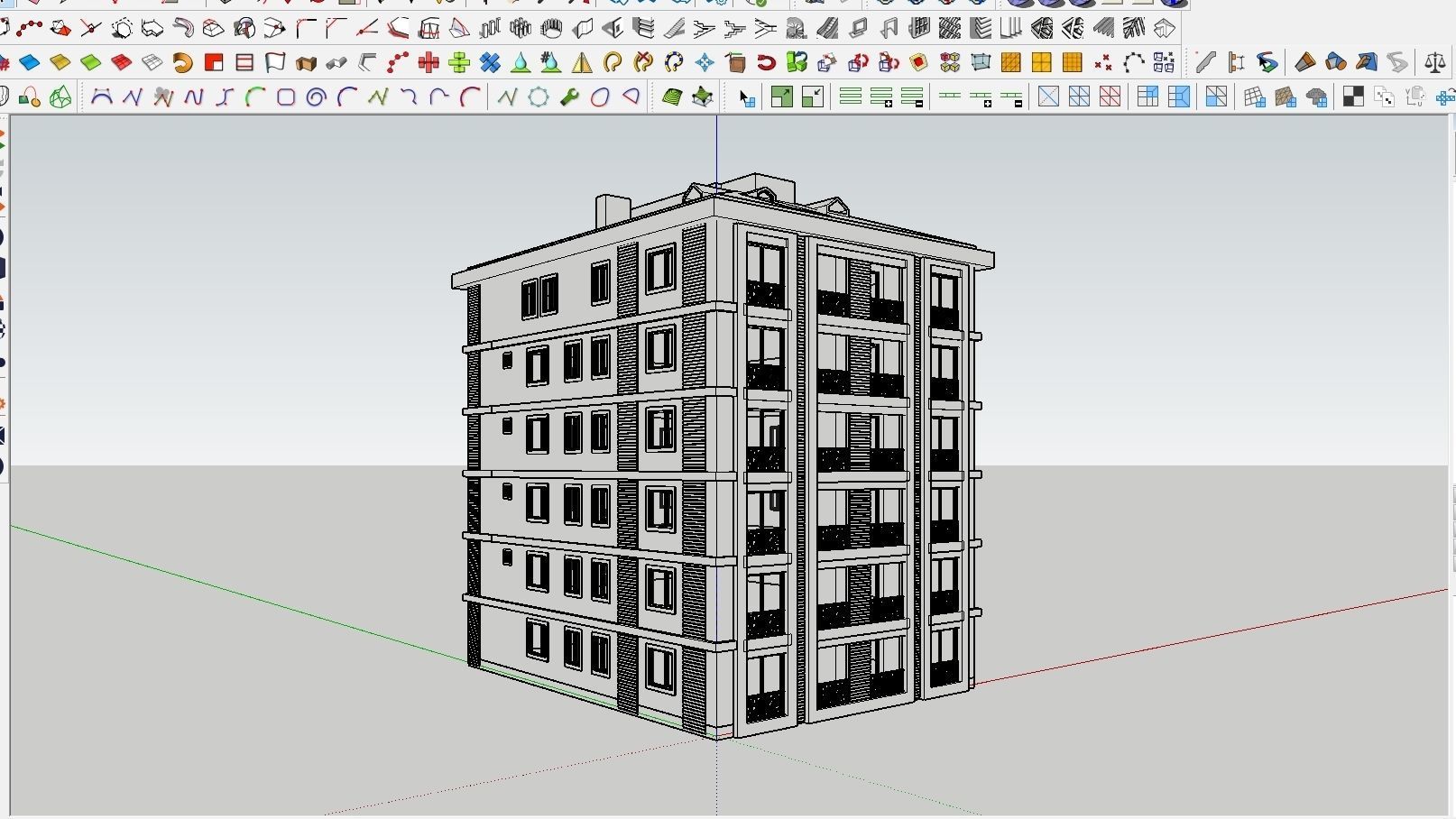The width and height of the screenshot is (1456, 819).
Task: Select the orange fine-grid tile icon
Action: pyautogui.click(x=1073, y=63)
